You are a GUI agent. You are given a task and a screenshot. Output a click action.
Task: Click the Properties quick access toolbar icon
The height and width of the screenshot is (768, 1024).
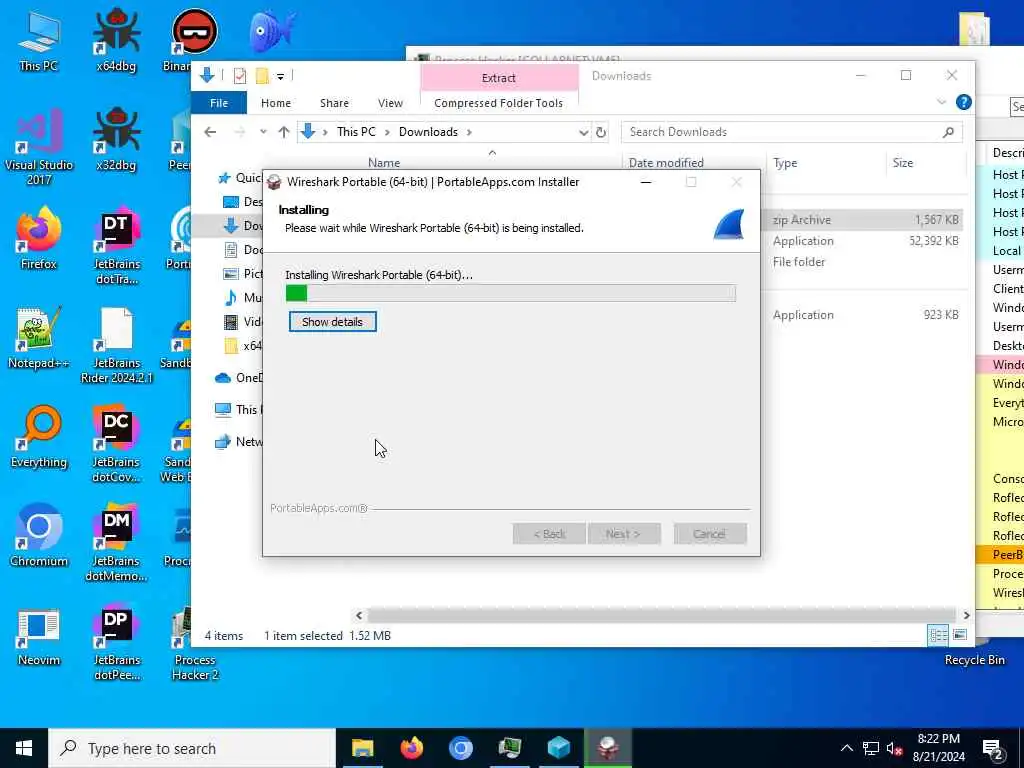pyautogui.click(x=240, y=76)
